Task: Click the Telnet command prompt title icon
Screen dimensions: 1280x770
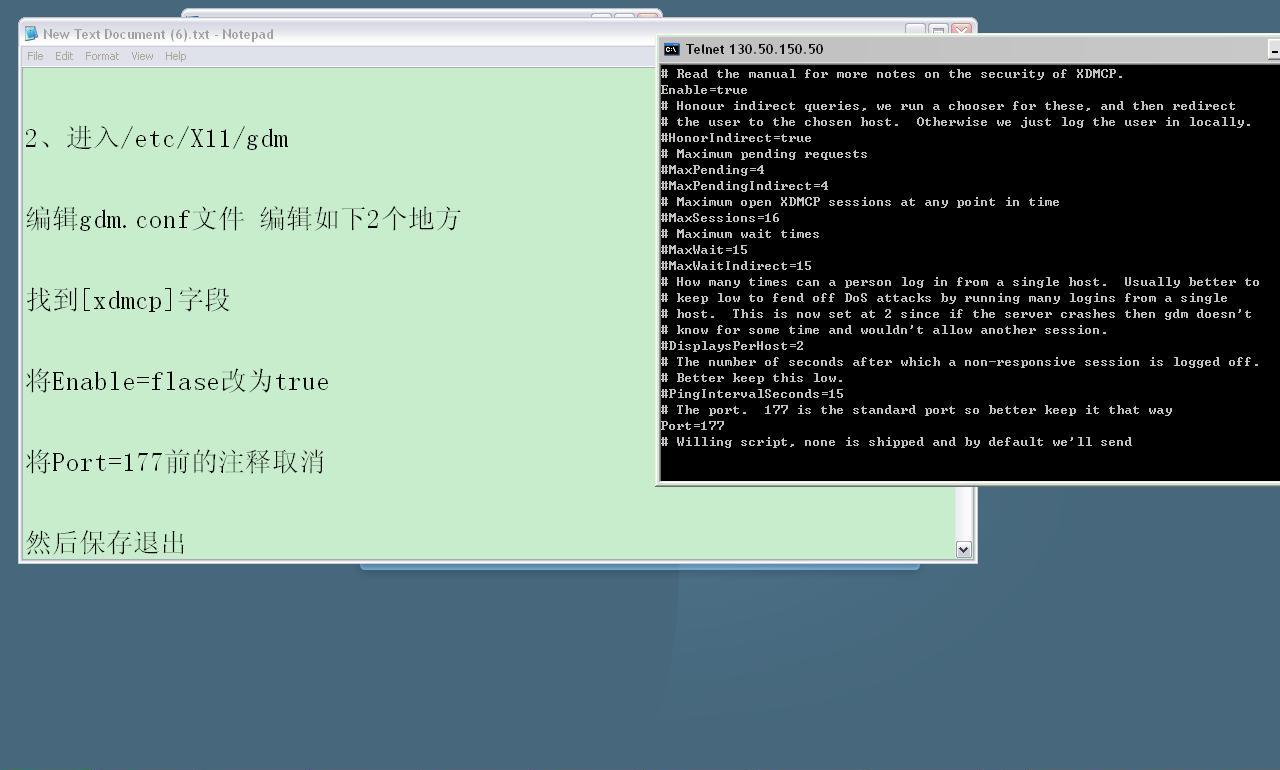Action: (672, 49)
